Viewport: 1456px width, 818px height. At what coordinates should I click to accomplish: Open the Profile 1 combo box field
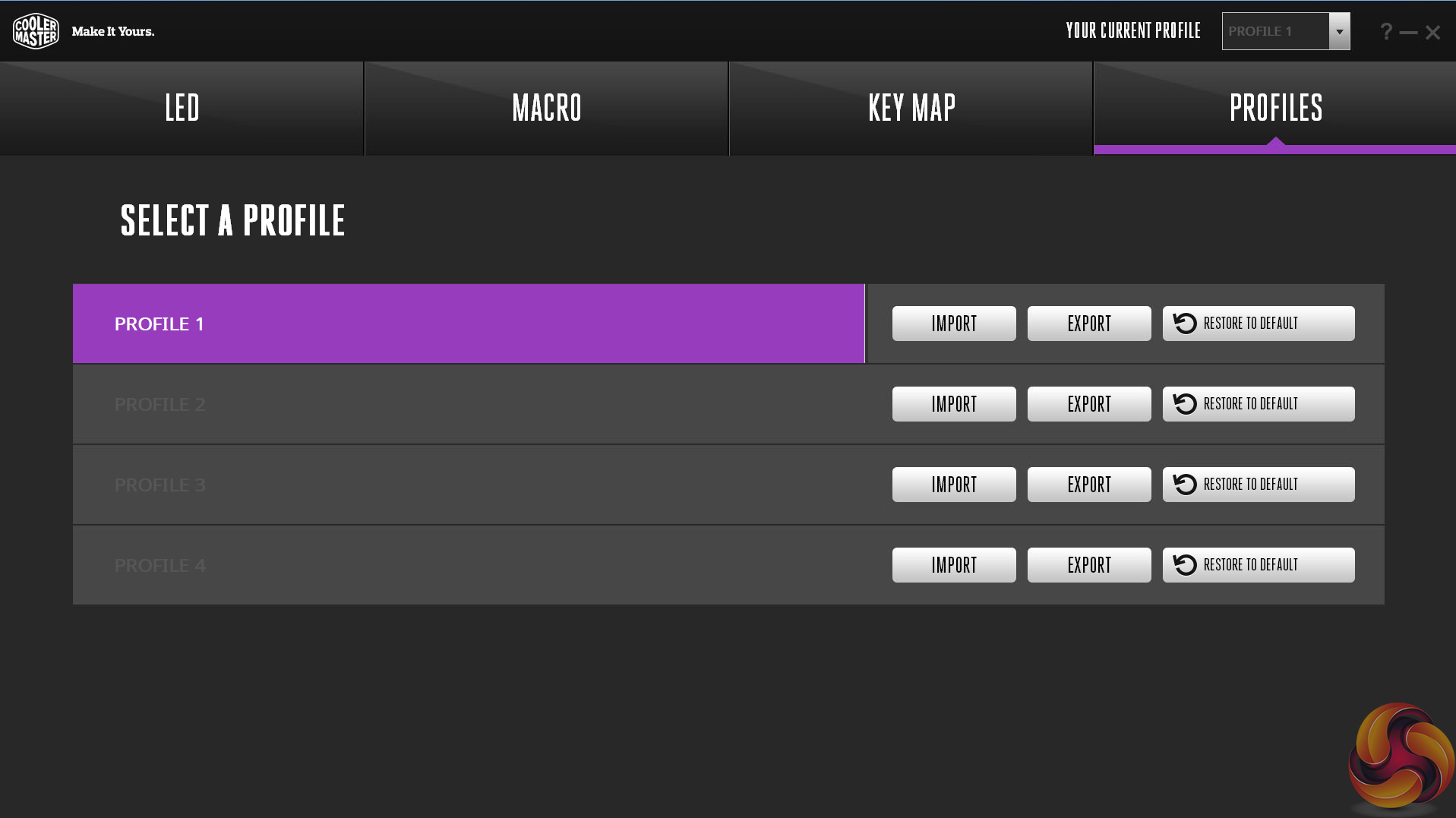click(1275, 32)
